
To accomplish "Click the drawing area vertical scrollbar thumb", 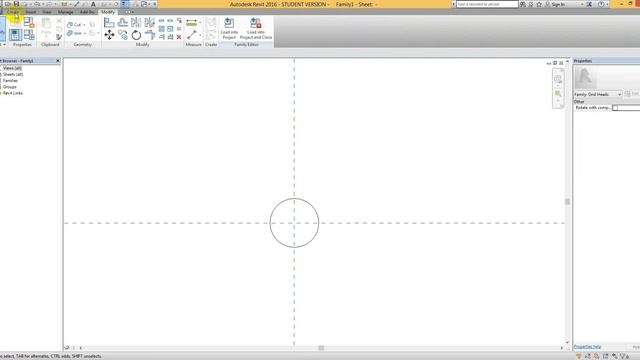I will (567, 201).
